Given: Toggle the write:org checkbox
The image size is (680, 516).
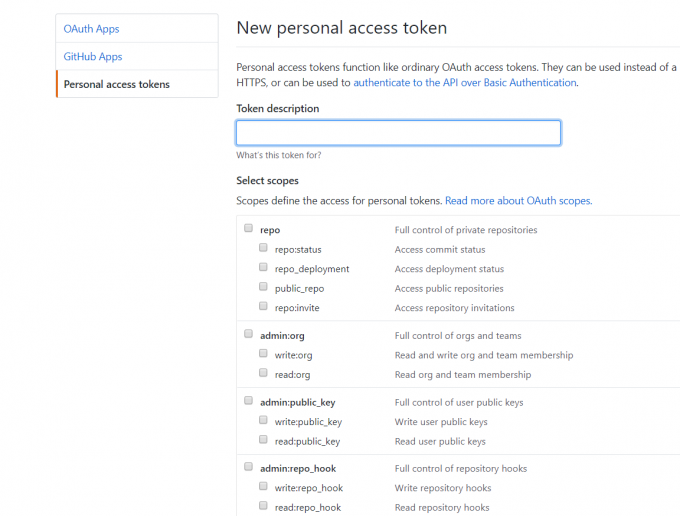Looking at the screenshot, I should (263, 354).
